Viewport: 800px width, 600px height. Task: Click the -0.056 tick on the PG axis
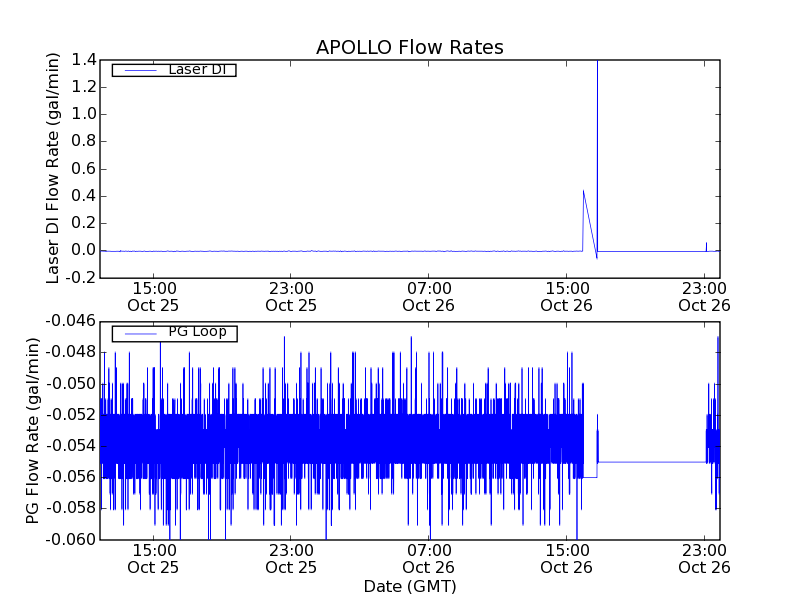pos(70,477)
